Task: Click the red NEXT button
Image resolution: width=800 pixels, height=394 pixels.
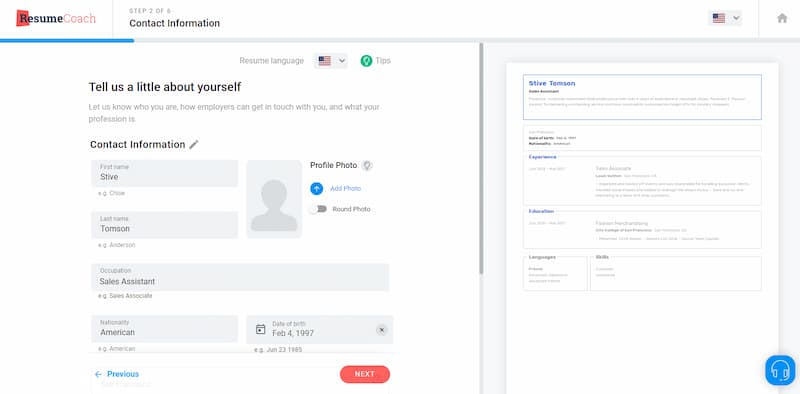Action: [365, 374]
